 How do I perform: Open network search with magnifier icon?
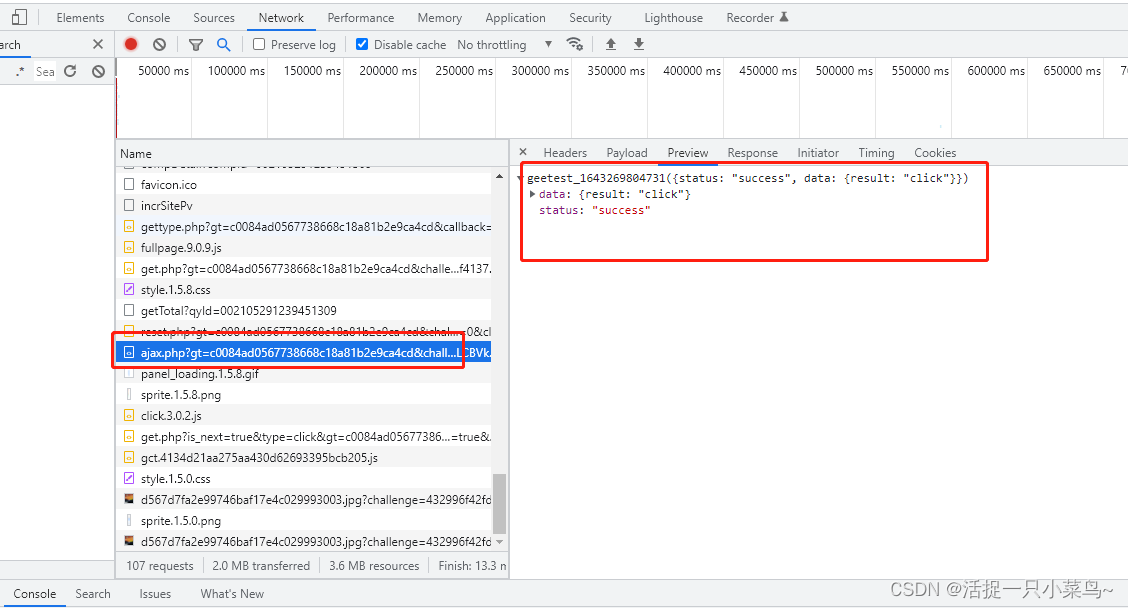(223, 45)
